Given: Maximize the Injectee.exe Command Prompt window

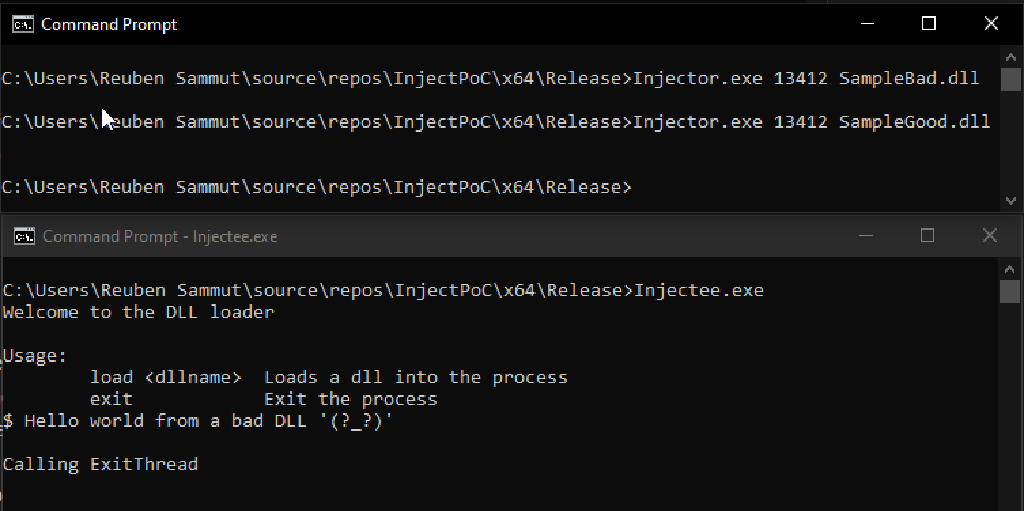Looking at the screenshot, I should click(x=927, y=236).
